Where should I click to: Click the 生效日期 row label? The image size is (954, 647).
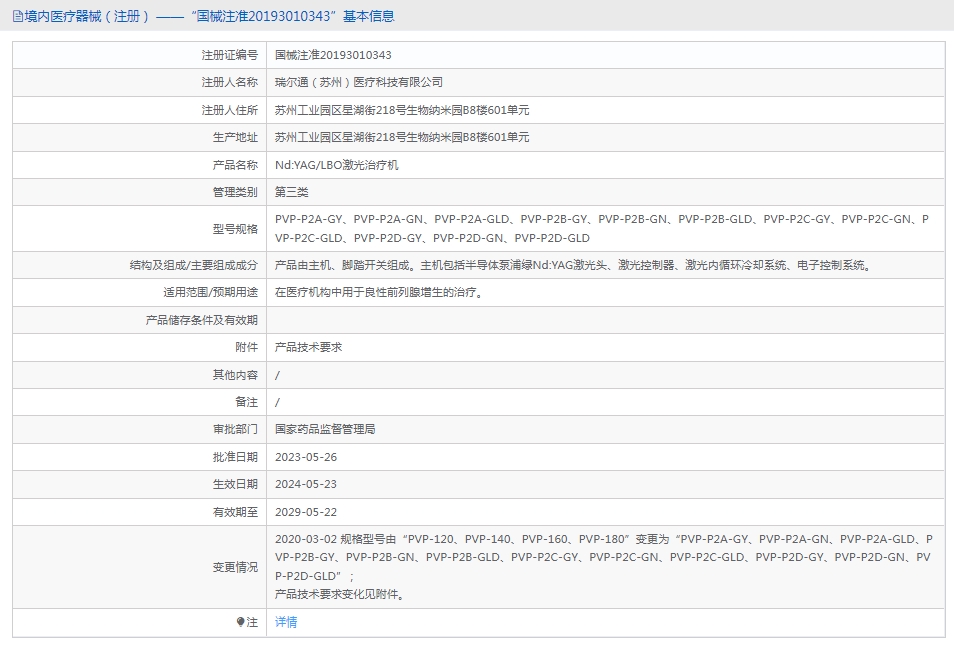coord(235,484)
